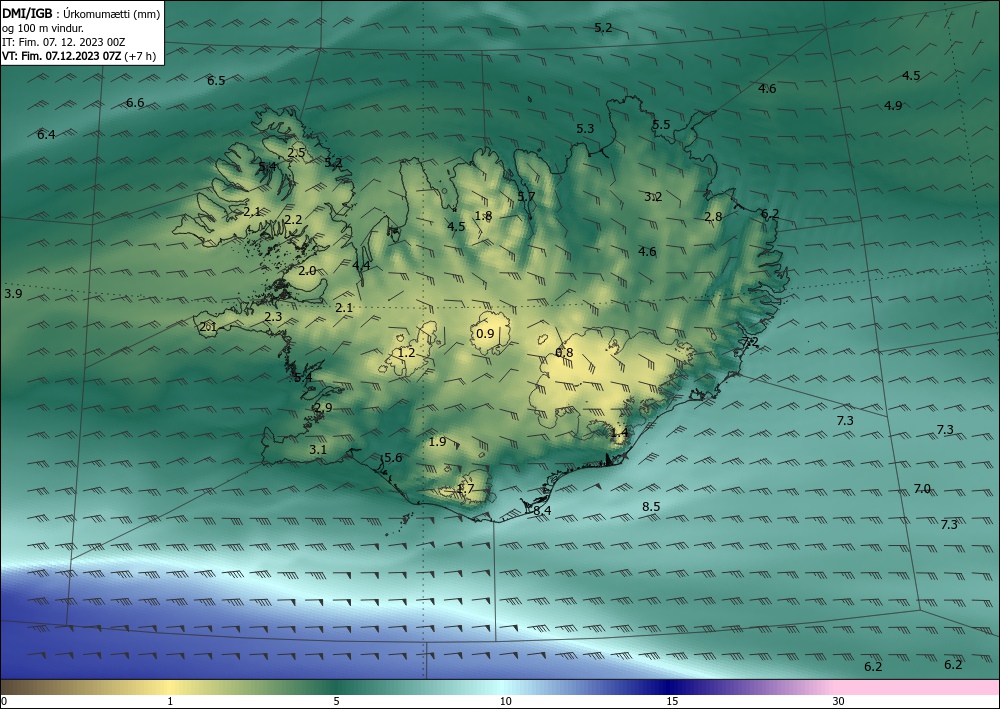1000x709 pixels.
Task: Pick the 7.2 value on the east coast
Action: [x=750, y=342]
